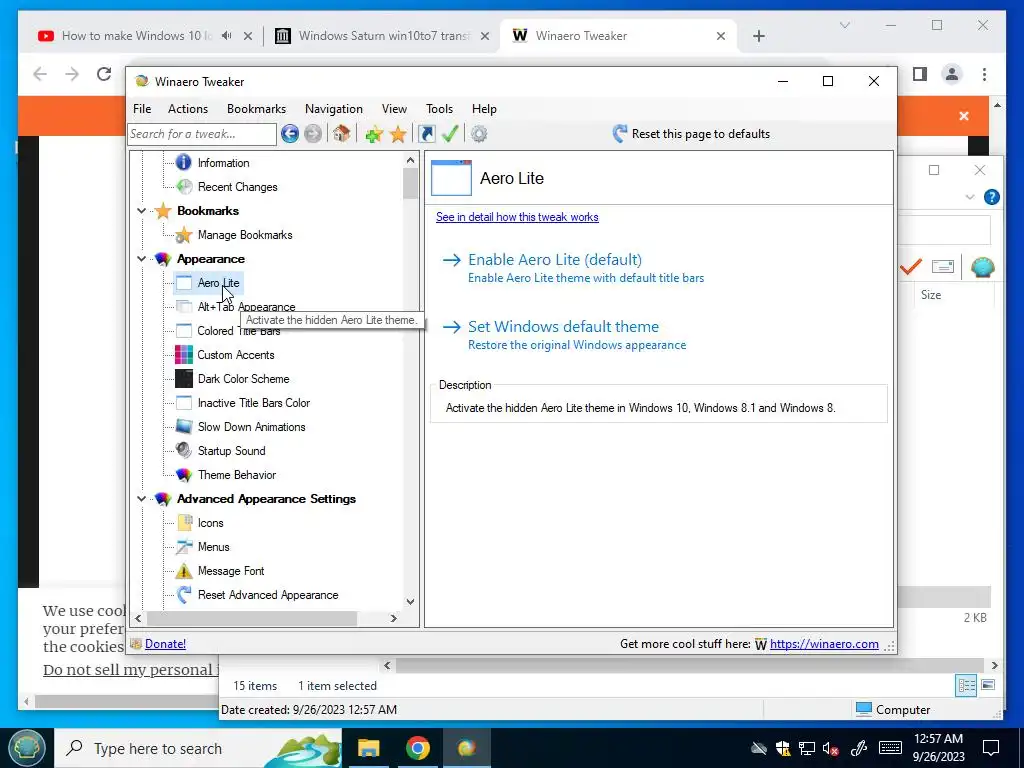
Task: Click the Message Font warning icon
Action: pyautogui.click(x=184, y=571)
